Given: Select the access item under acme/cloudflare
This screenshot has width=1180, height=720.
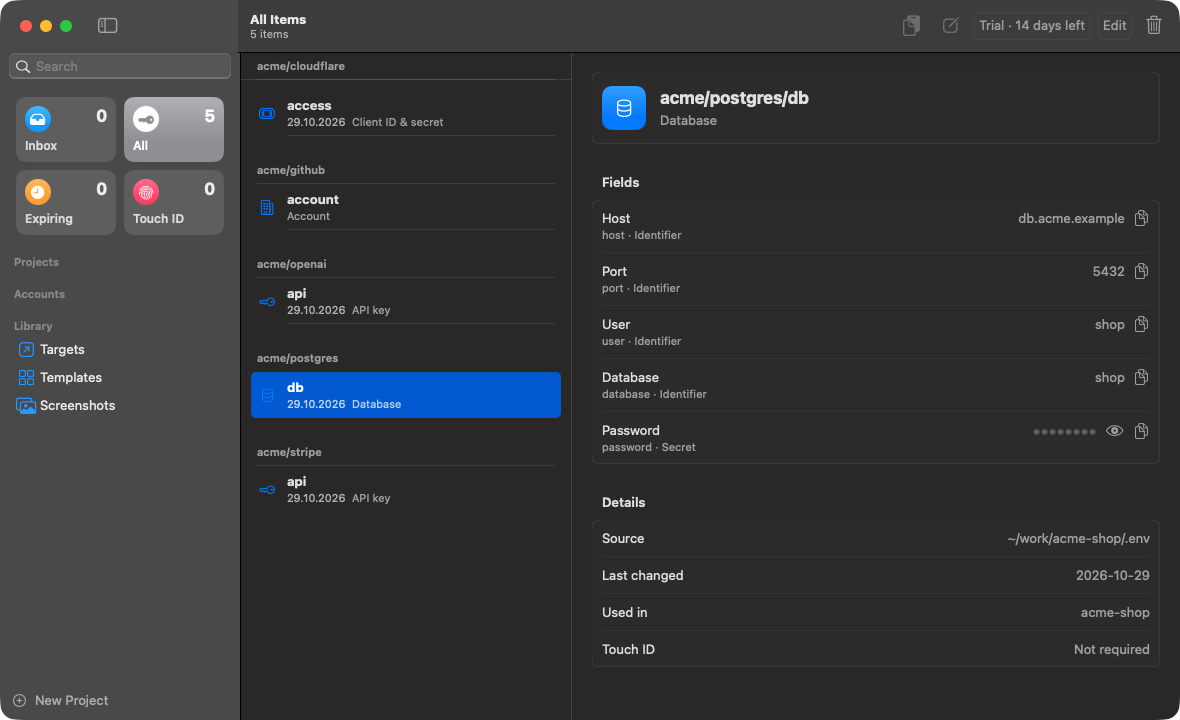Looking at the screenshot, I should [406, 113].
